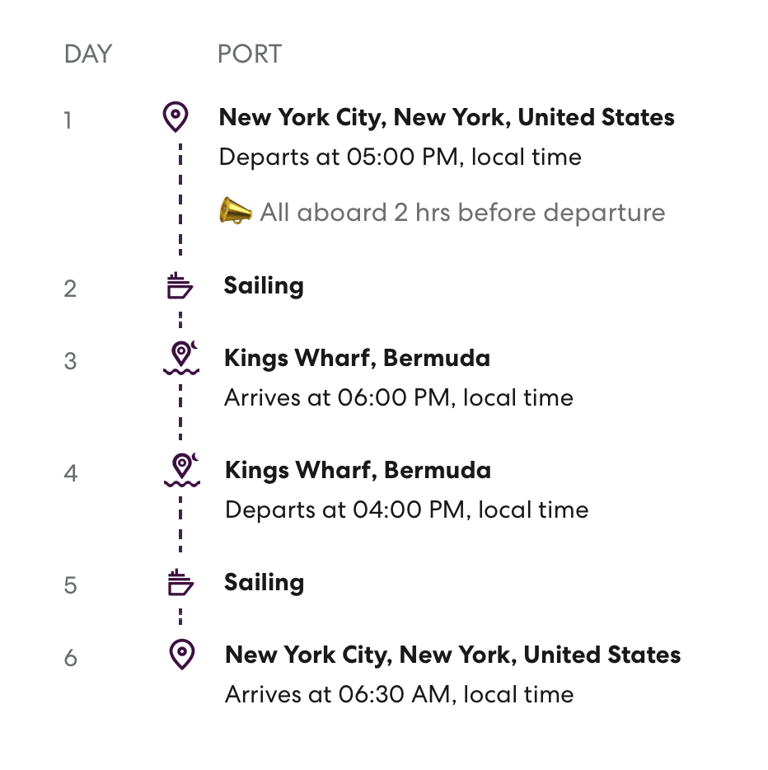768x770 pixels.
Task: Select Day 3 Kings Wharf, Bermuda heading
Action: pos(357,358)
